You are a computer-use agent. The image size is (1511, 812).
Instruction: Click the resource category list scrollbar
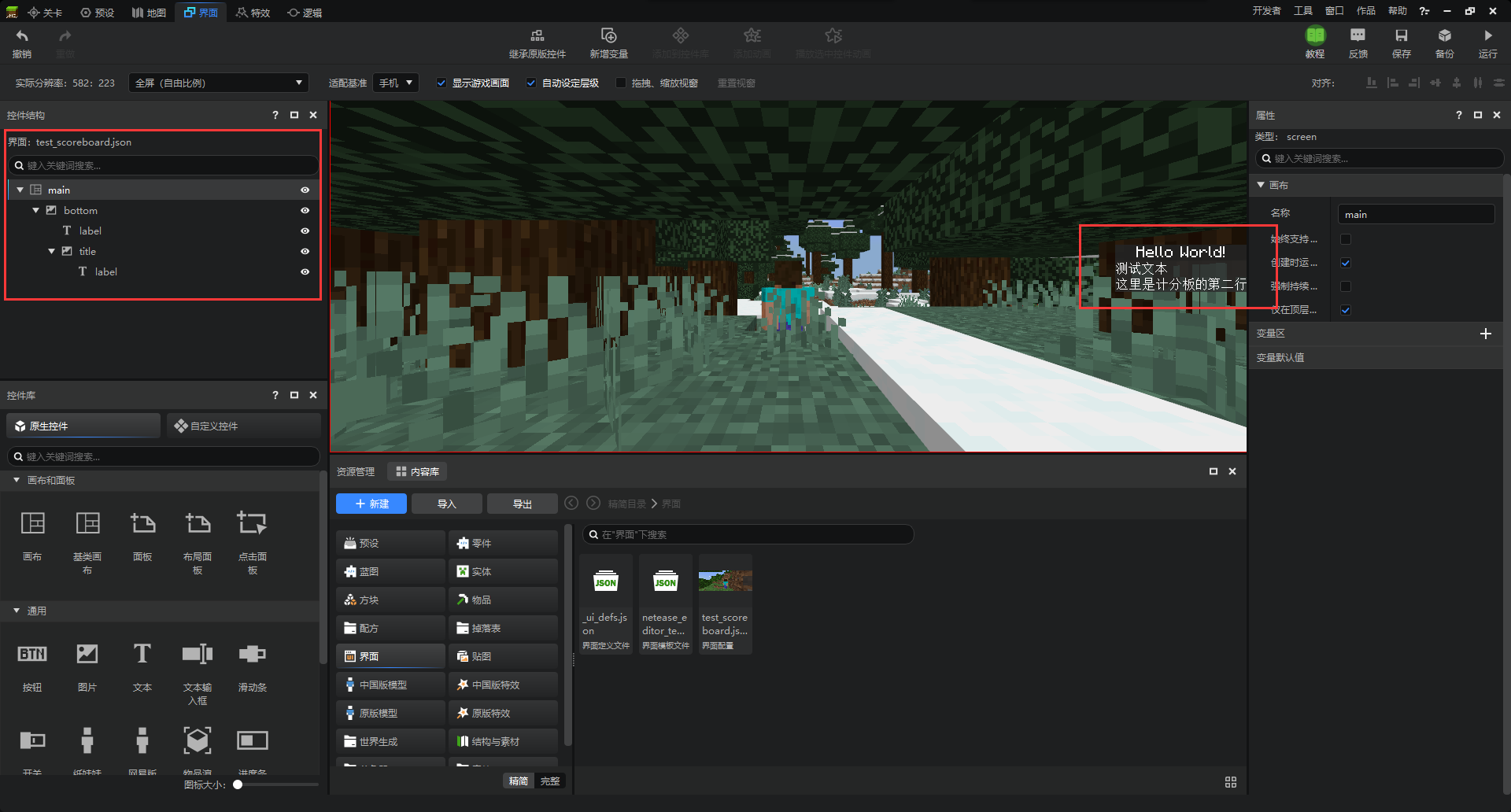click(568, 636)
